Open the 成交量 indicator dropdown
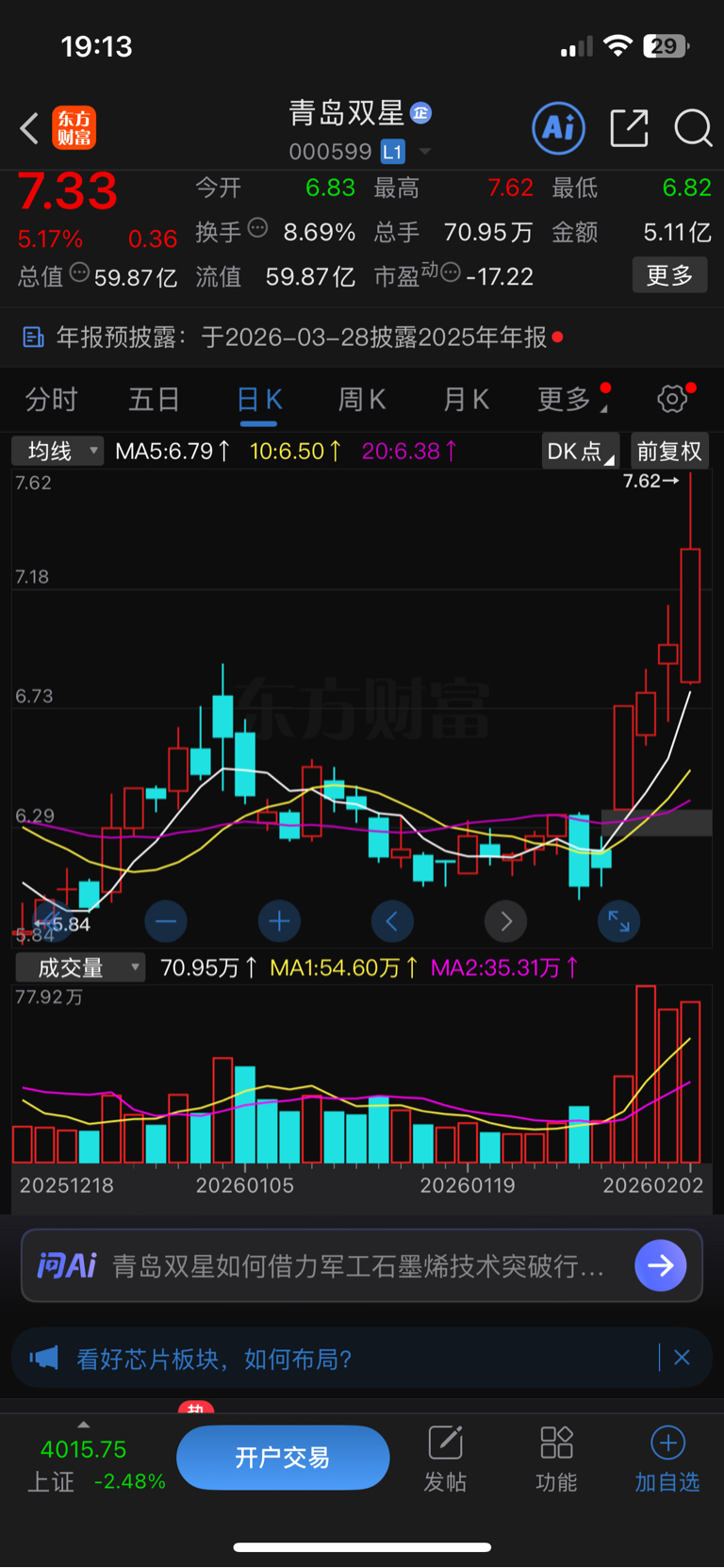The width and height of the screenshot is (724, 1568). [x=80, y=967]
